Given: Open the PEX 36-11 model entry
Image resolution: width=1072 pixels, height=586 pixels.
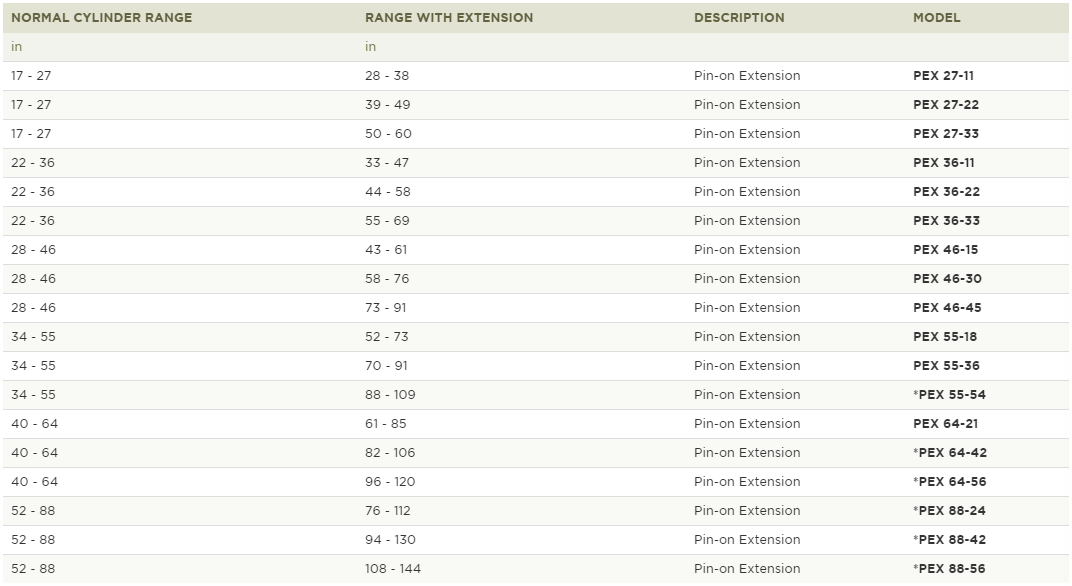Looking at the screenshot, I should click(x=943, y=163).
